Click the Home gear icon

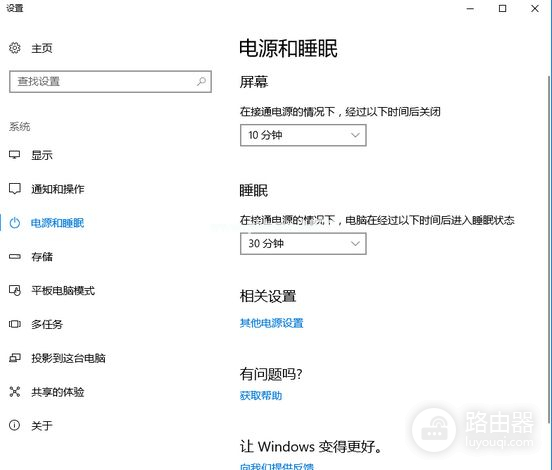coord(15,48)
